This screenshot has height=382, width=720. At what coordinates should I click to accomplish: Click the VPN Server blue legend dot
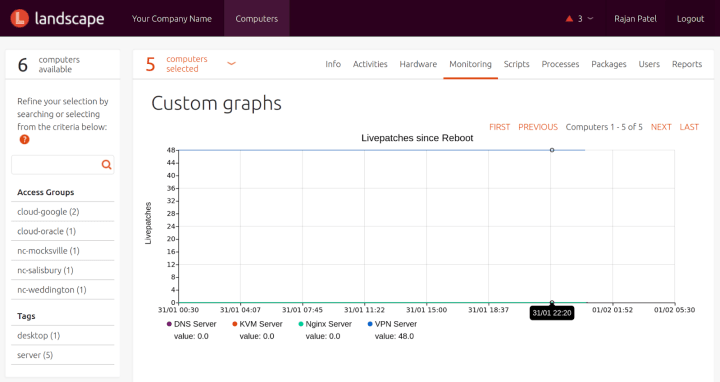click(x=370, y=324)
